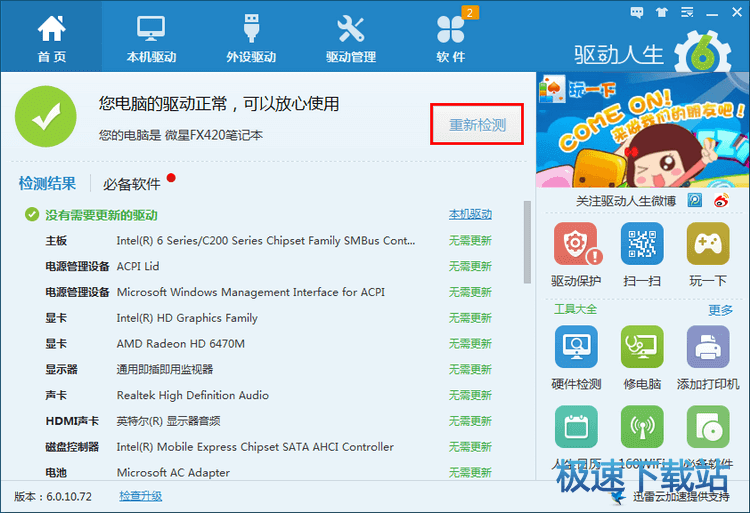Select the AMD Radeon HD 6470M row

point(268,344)
